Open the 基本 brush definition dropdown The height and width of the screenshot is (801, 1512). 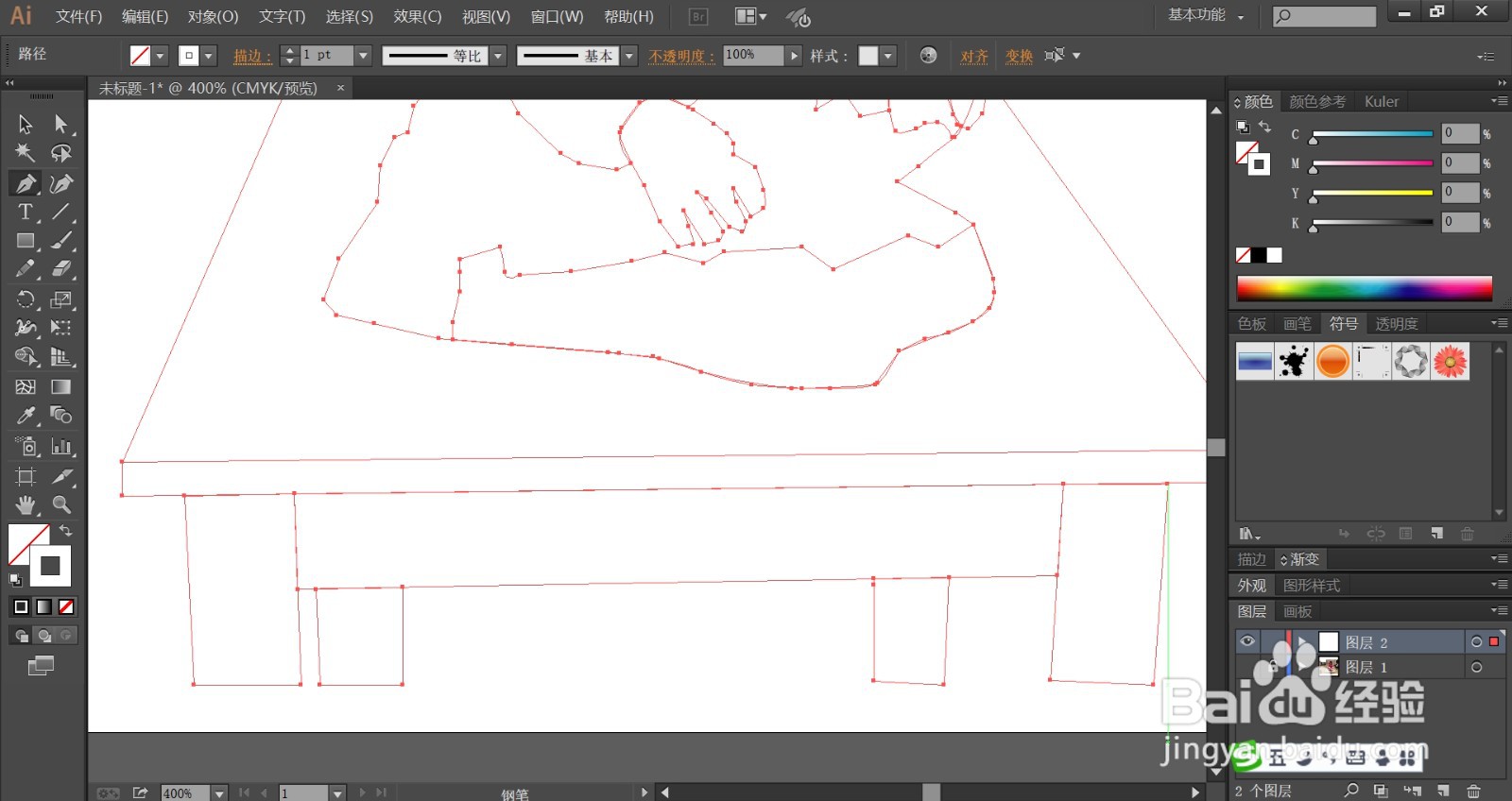click(629, 56)
